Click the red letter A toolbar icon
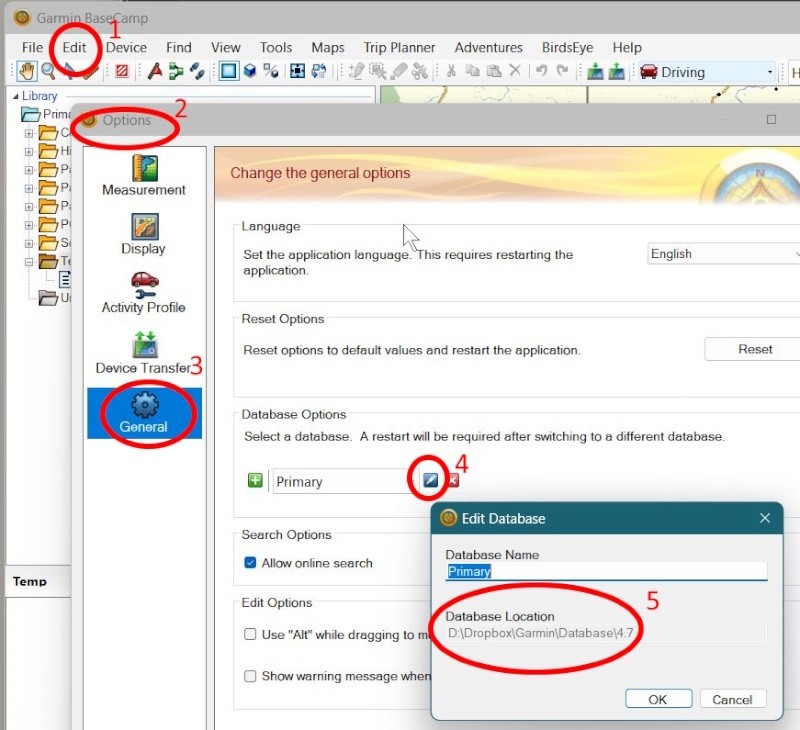 tap(155, 71)
